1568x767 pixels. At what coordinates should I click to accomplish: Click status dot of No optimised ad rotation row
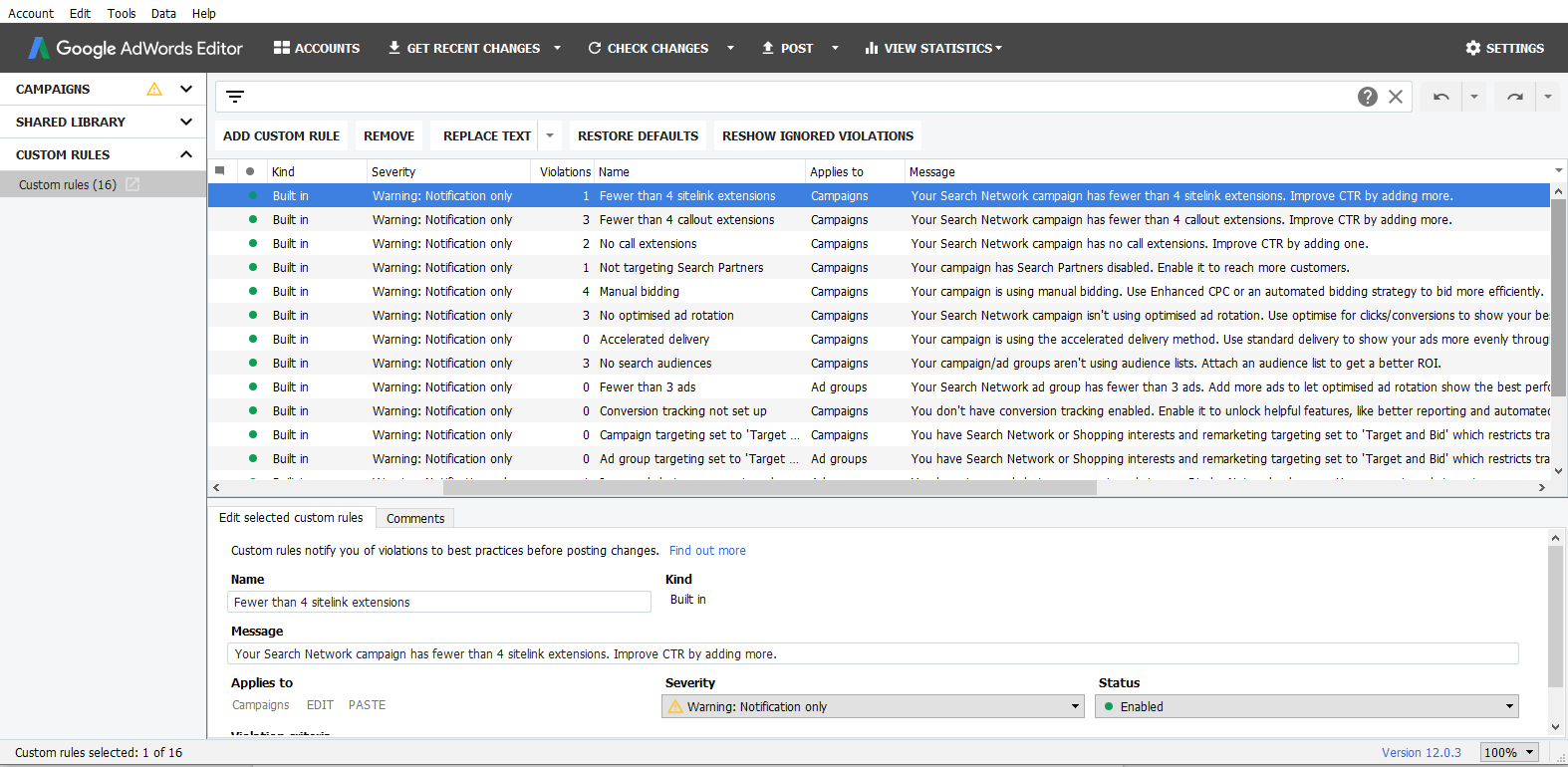252,315
